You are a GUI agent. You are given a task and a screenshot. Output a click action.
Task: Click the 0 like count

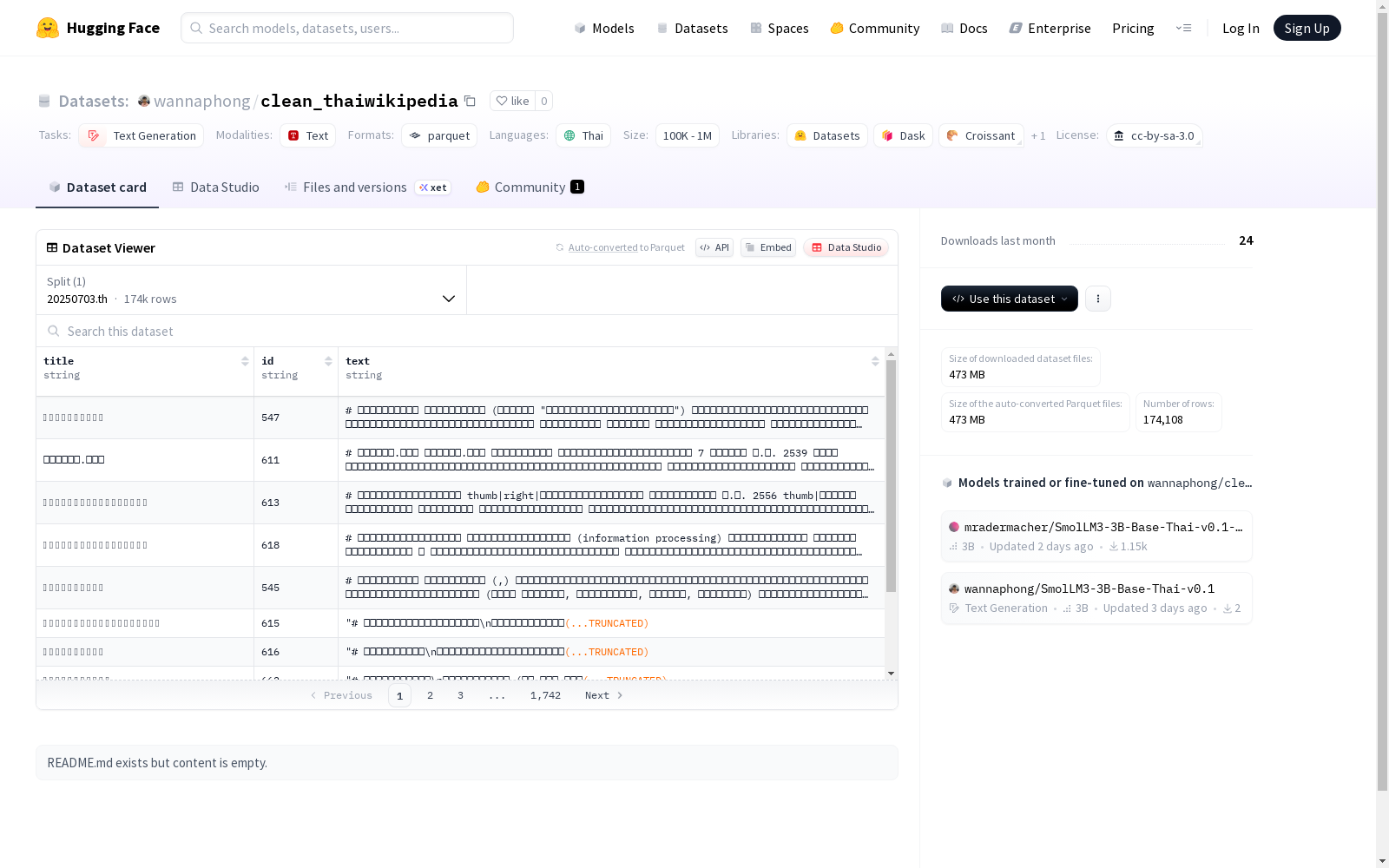[x=544, y=101]
